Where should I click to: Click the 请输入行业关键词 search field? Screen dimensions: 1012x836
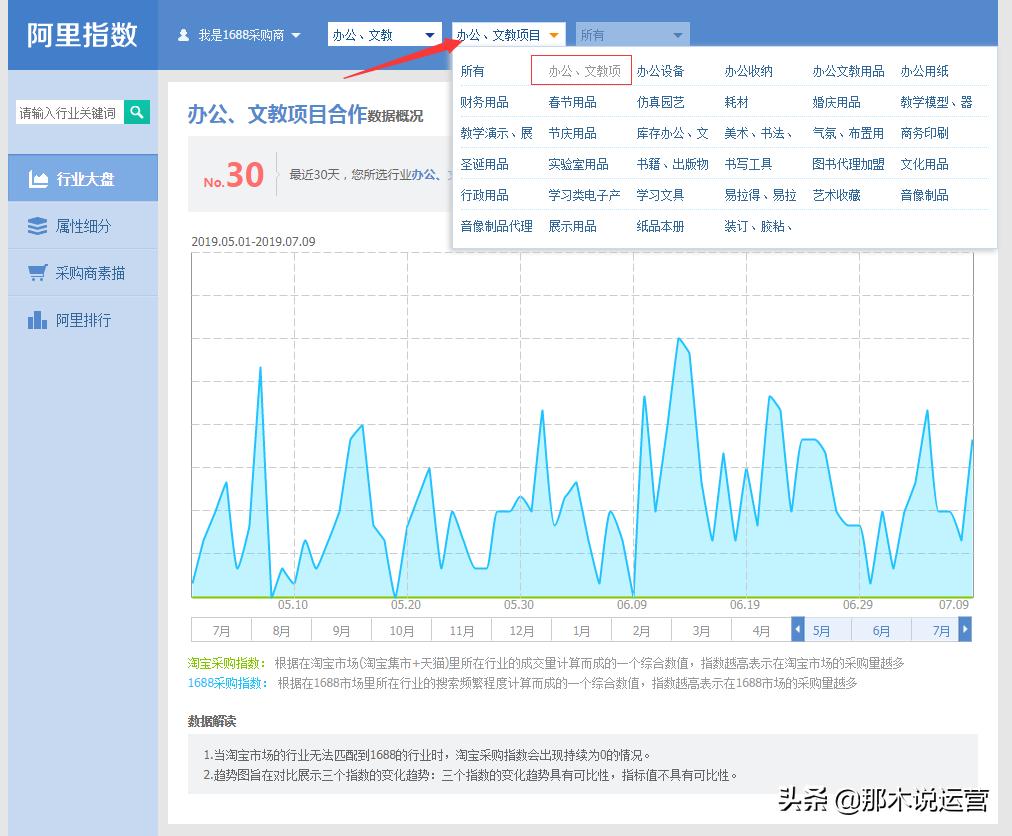click(x=70, y=113)
